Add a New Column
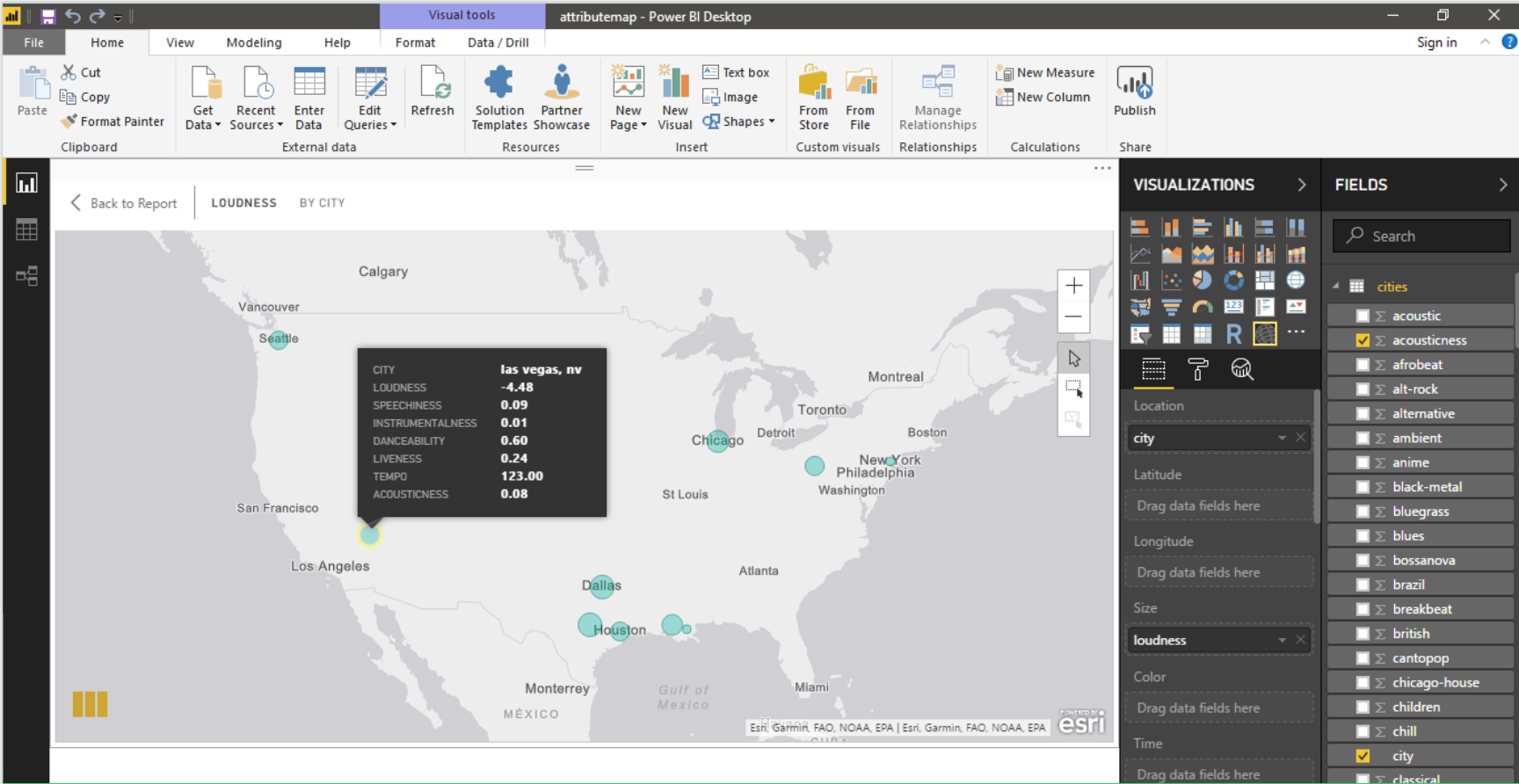This screenshot has height=784, width=1519. click(1043, 98)
